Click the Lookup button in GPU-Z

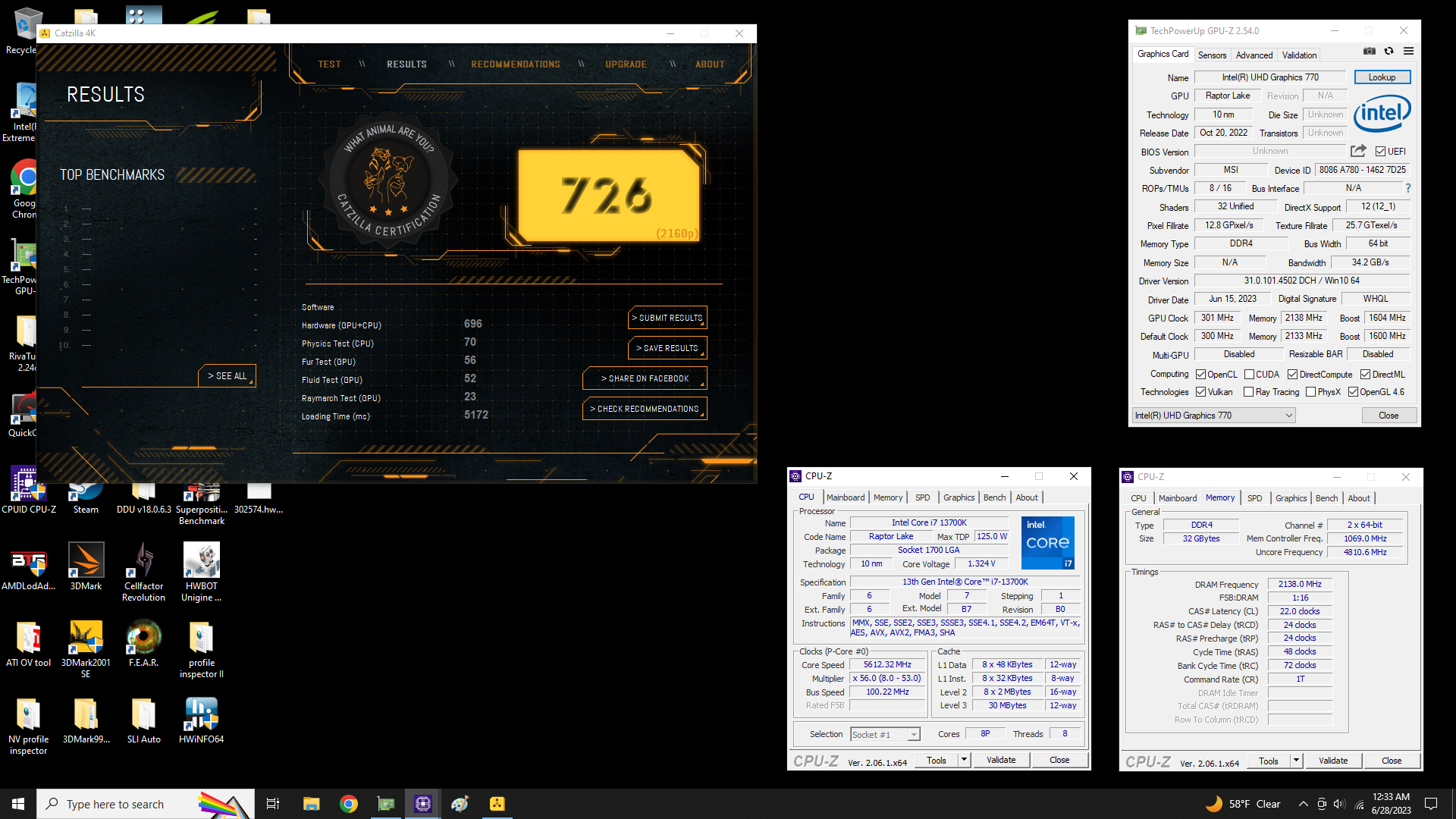[x=1382, y=77]
